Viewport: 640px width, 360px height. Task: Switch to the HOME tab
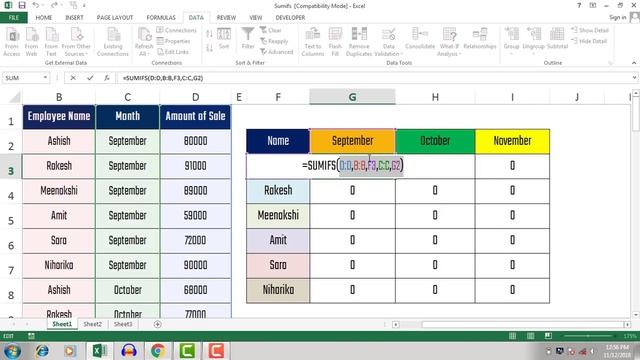pos(44,18)
